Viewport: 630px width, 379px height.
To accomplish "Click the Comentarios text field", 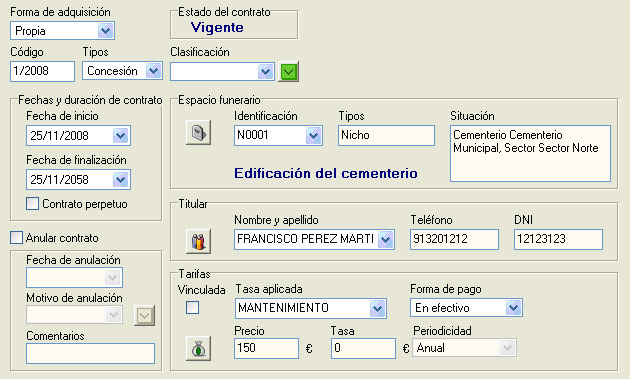I will point(90,353).
